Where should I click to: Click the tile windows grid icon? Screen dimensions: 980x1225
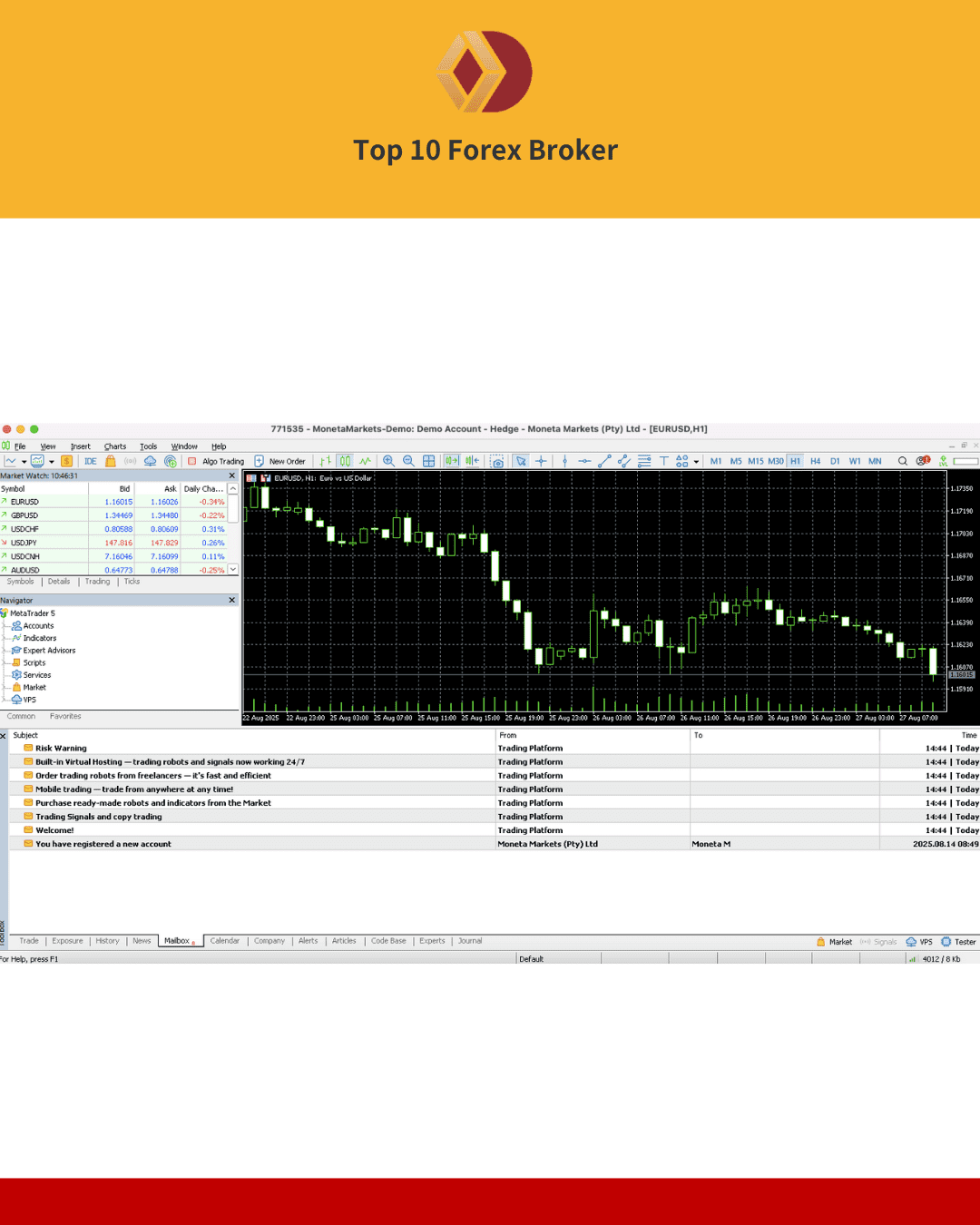tap(429, 461)
